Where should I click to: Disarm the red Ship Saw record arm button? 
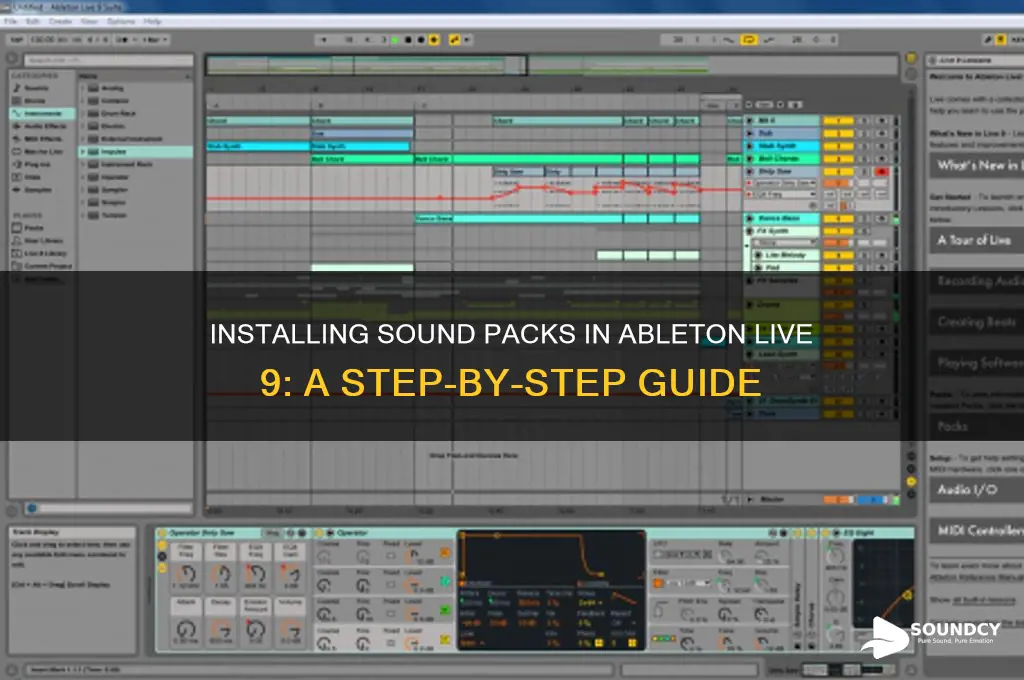click(881, 172)
